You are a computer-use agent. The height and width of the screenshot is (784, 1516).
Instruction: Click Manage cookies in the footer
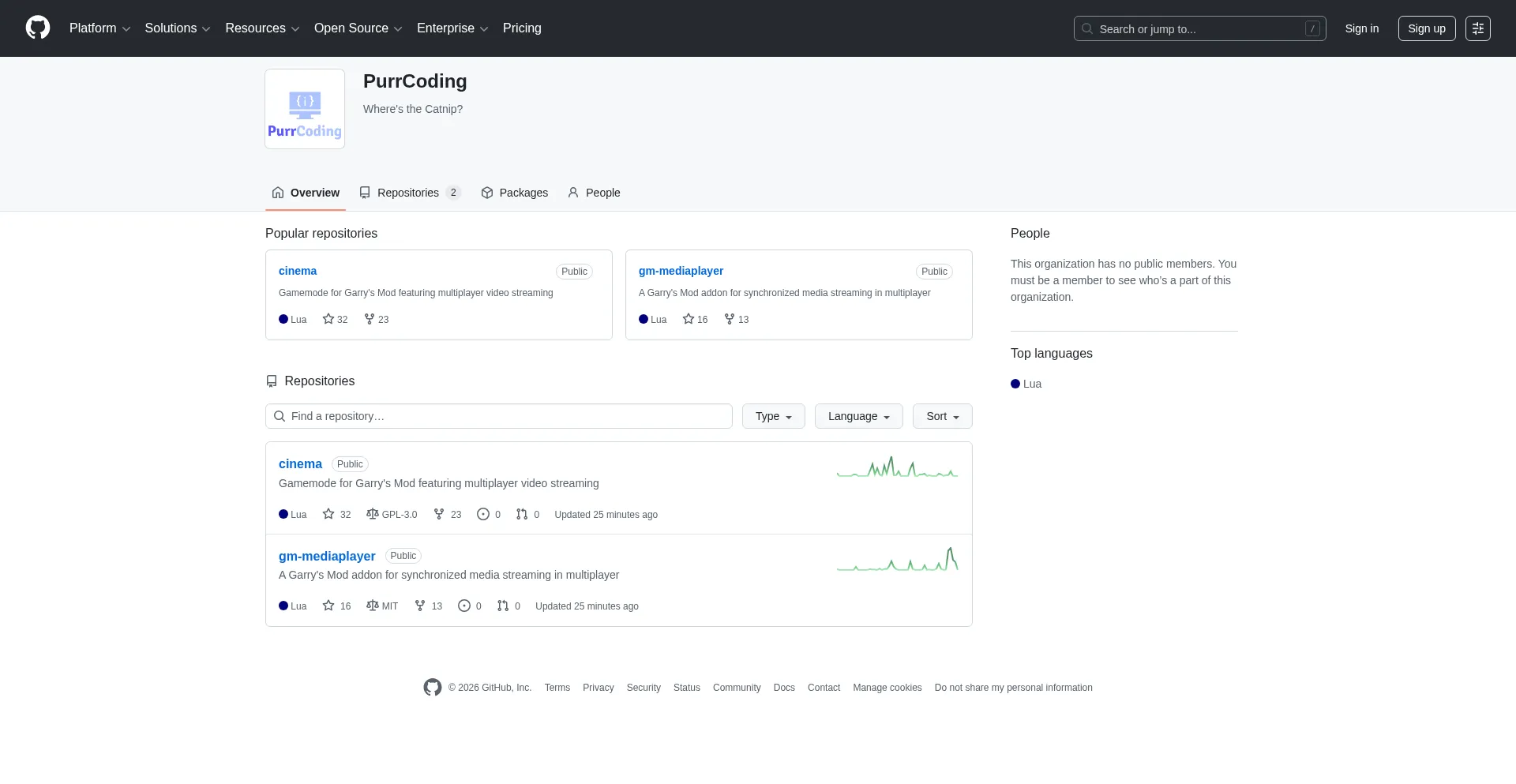[887, 688]
